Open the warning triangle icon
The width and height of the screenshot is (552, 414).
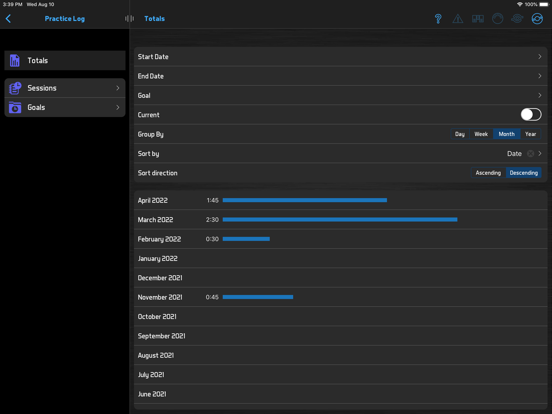458,19
